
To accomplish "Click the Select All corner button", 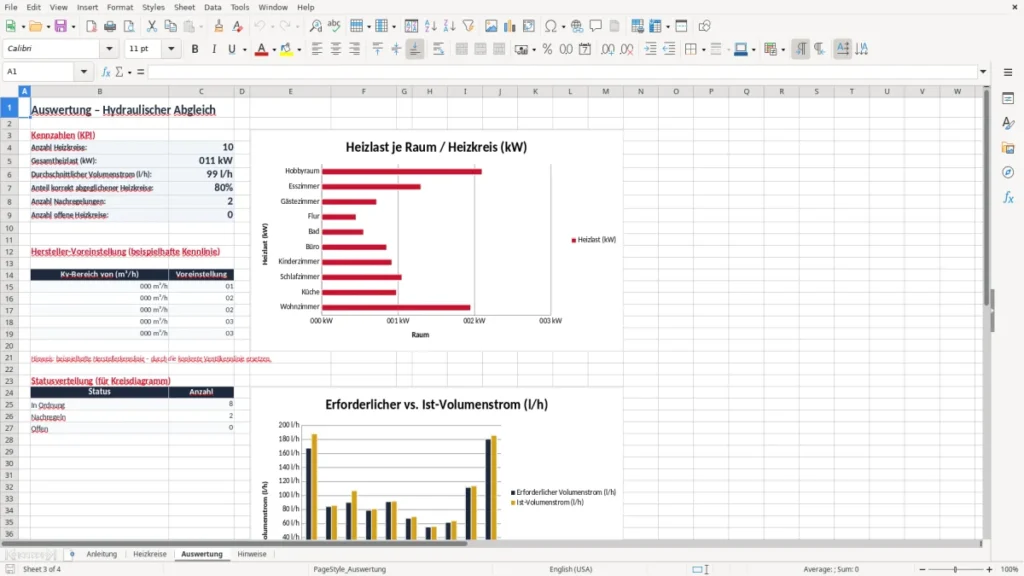I will tap(9, 91).
